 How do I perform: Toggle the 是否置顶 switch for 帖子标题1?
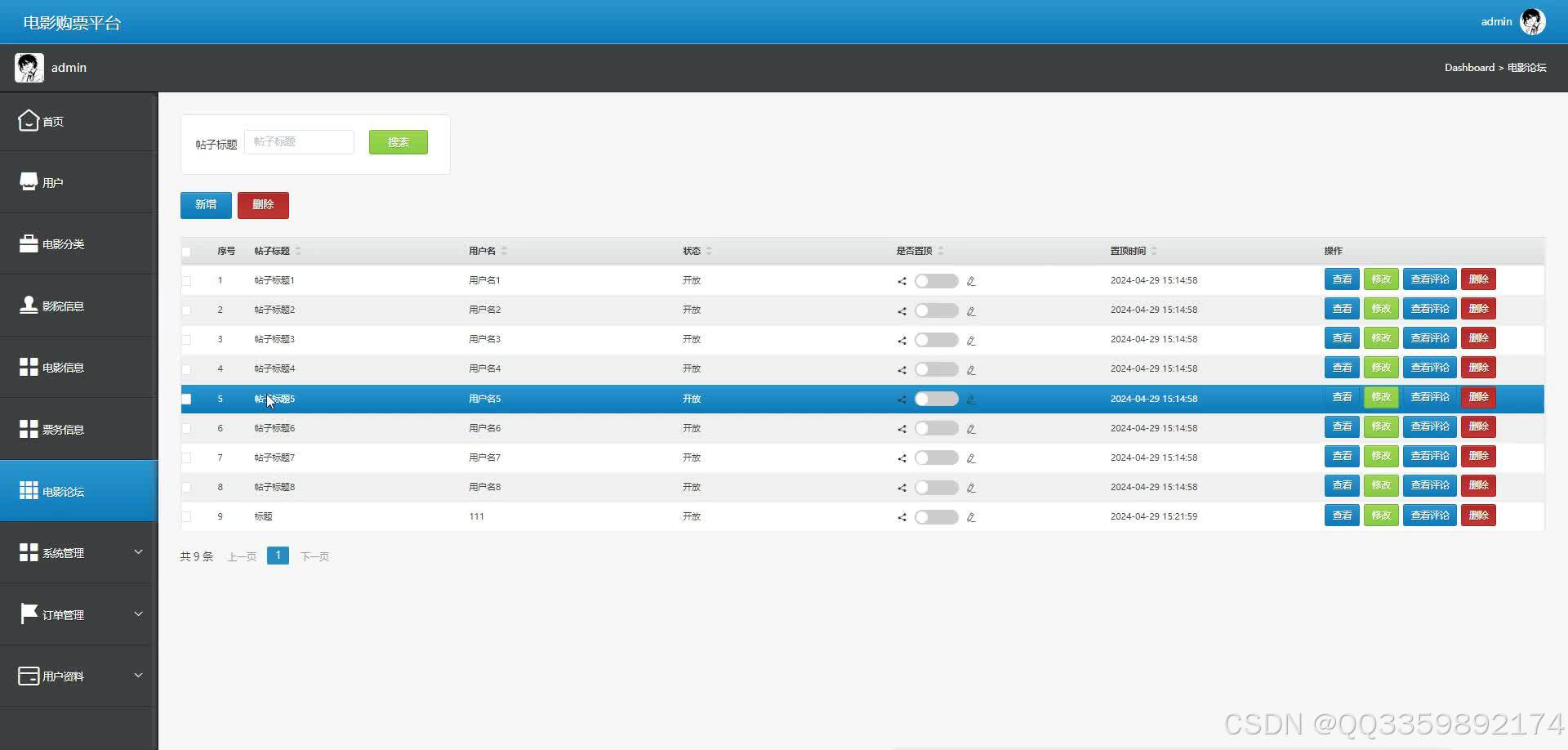(936, 281)
